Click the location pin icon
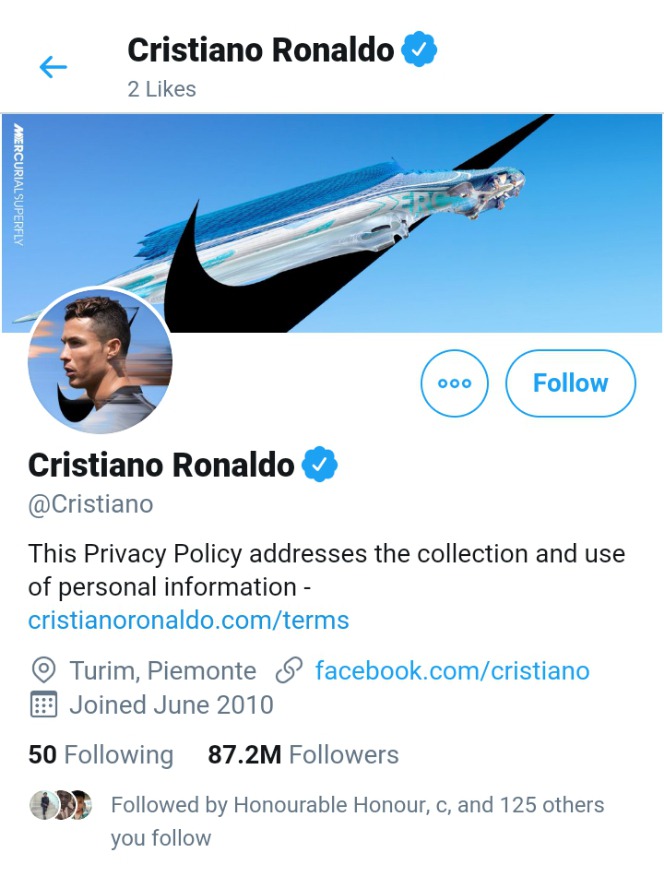Viewport: 664px width, 886px height. 43,670
